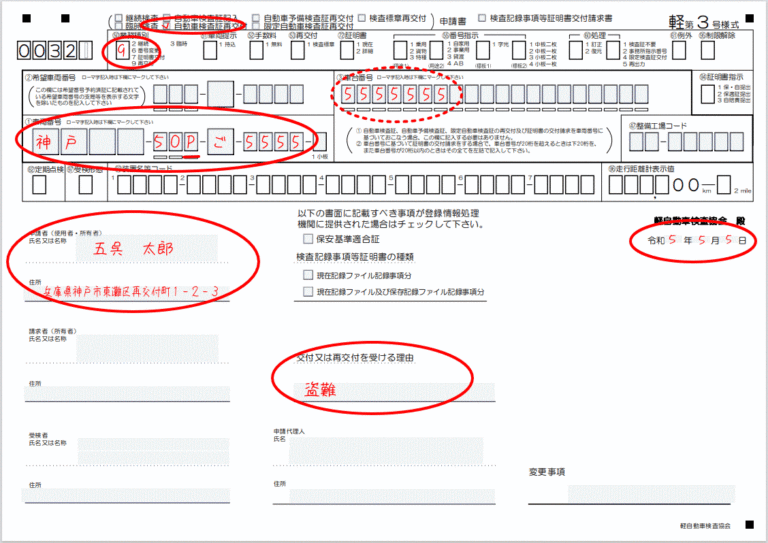768x543 pixels.
Task: Select the 手数料 code box
Action: pyautogui.click(x=256, y=50)
